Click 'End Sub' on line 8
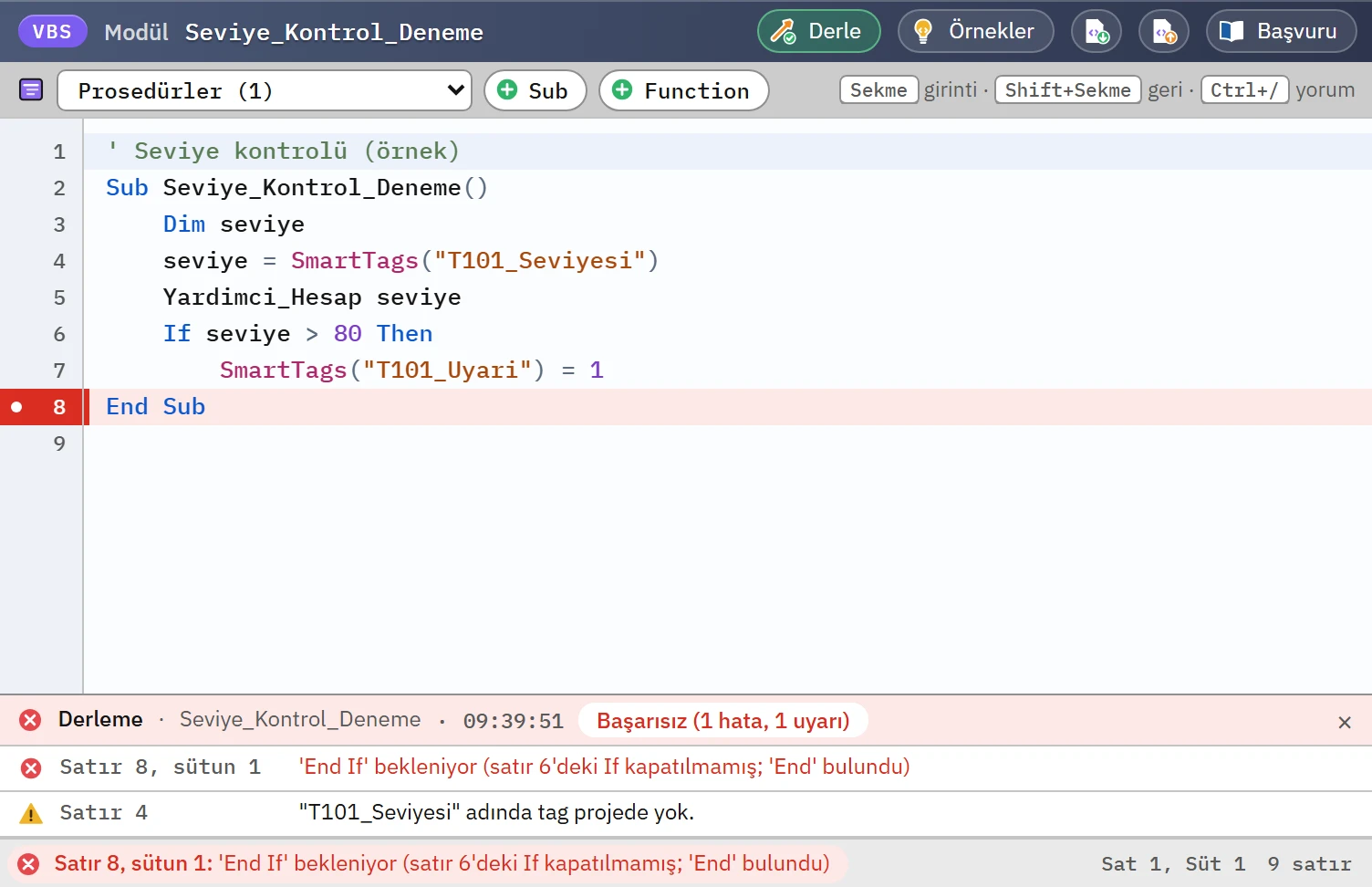The width and height of the screenshot is (1372, 887). [155, 406]
